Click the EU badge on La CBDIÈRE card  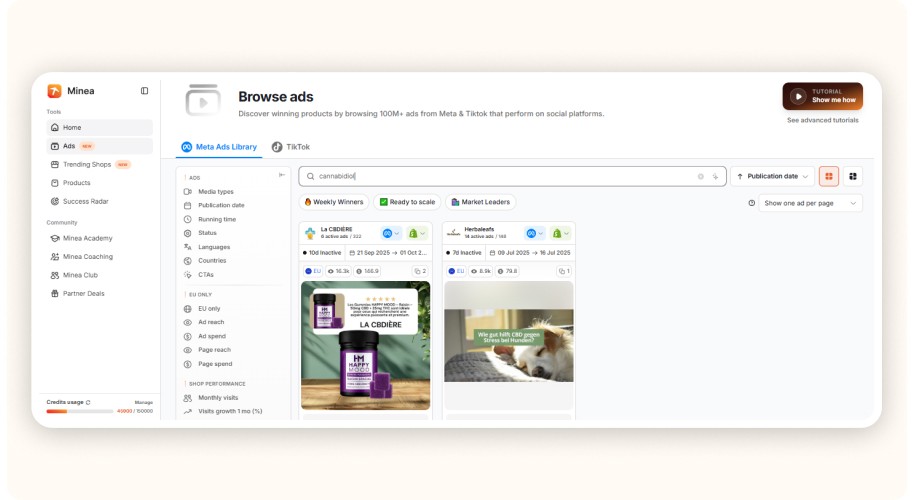tap(313, 271)
